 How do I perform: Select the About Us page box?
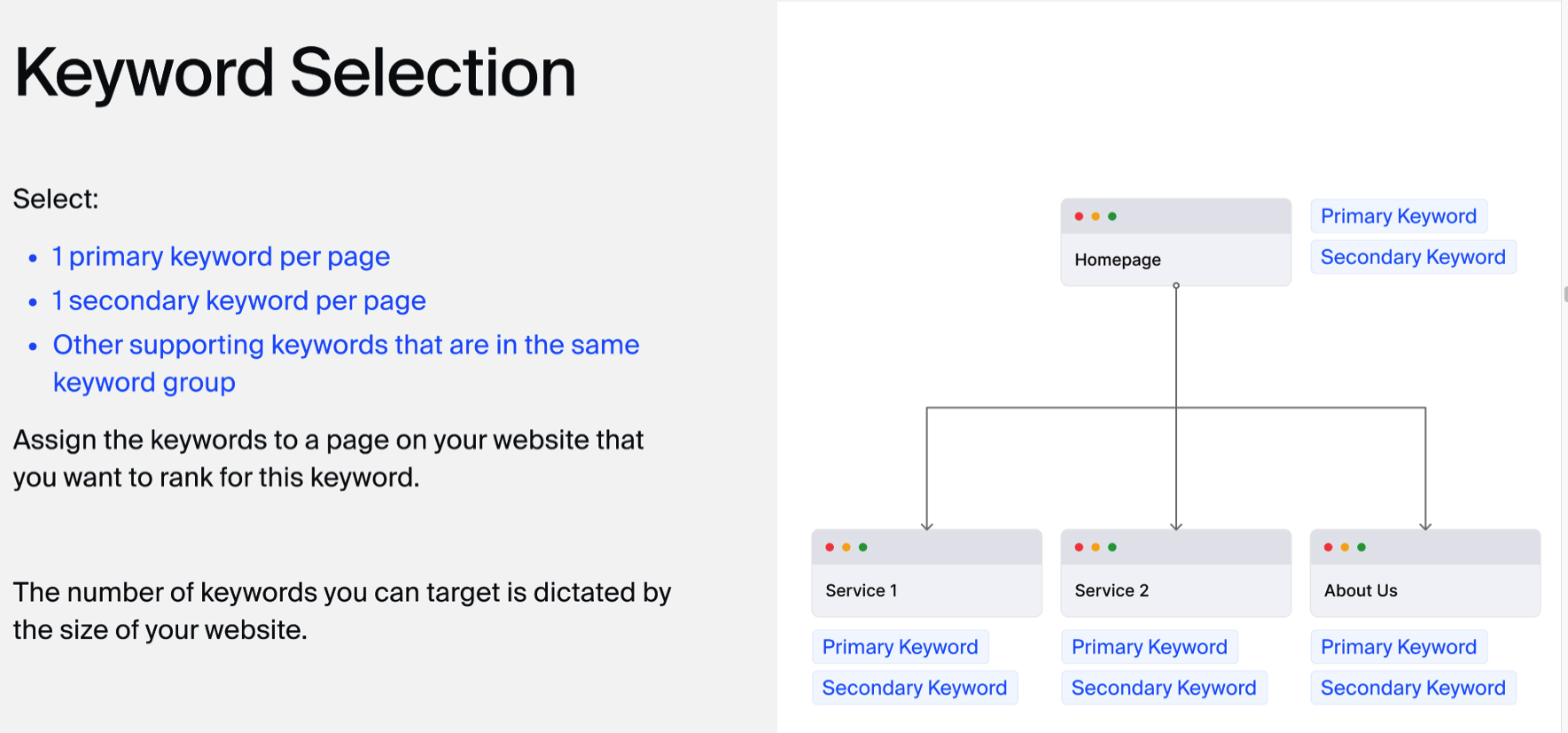(x=1424, y=589)
